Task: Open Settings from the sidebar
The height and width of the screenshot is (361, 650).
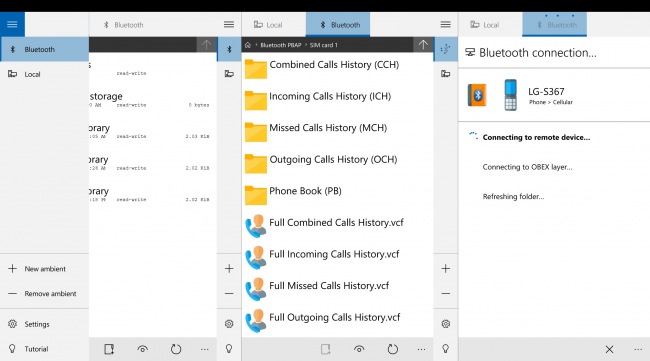Action: click(x=44, y=324)
